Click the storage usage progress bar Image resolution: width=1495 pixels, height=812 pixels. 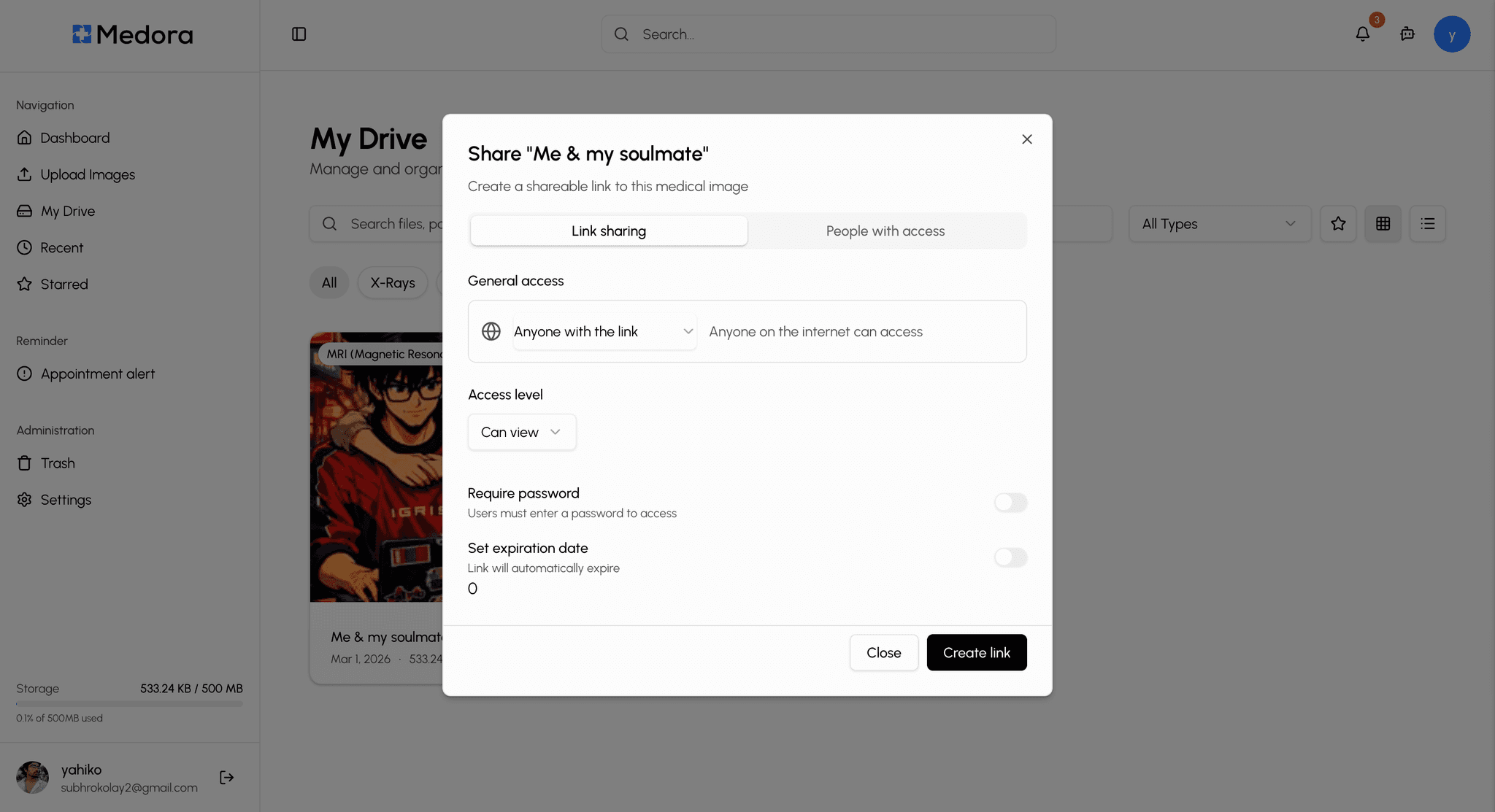tap(129, 704)
